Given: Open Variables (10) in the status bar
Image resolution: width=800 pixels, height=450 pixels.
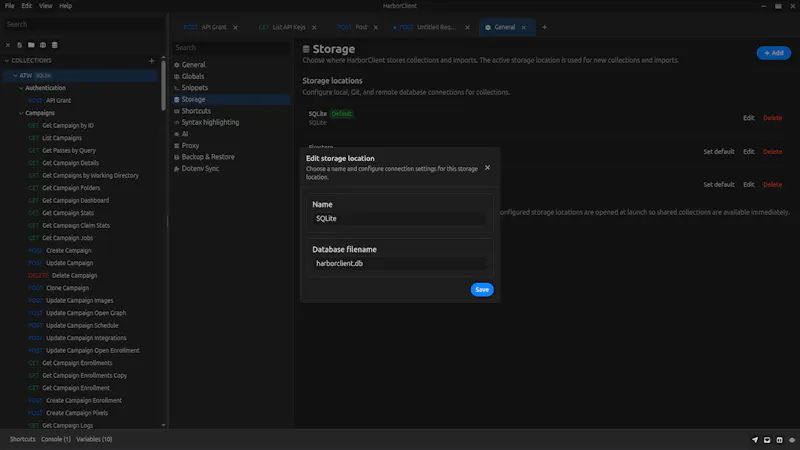Looking at the screenshot, I should tap(94, 439).
